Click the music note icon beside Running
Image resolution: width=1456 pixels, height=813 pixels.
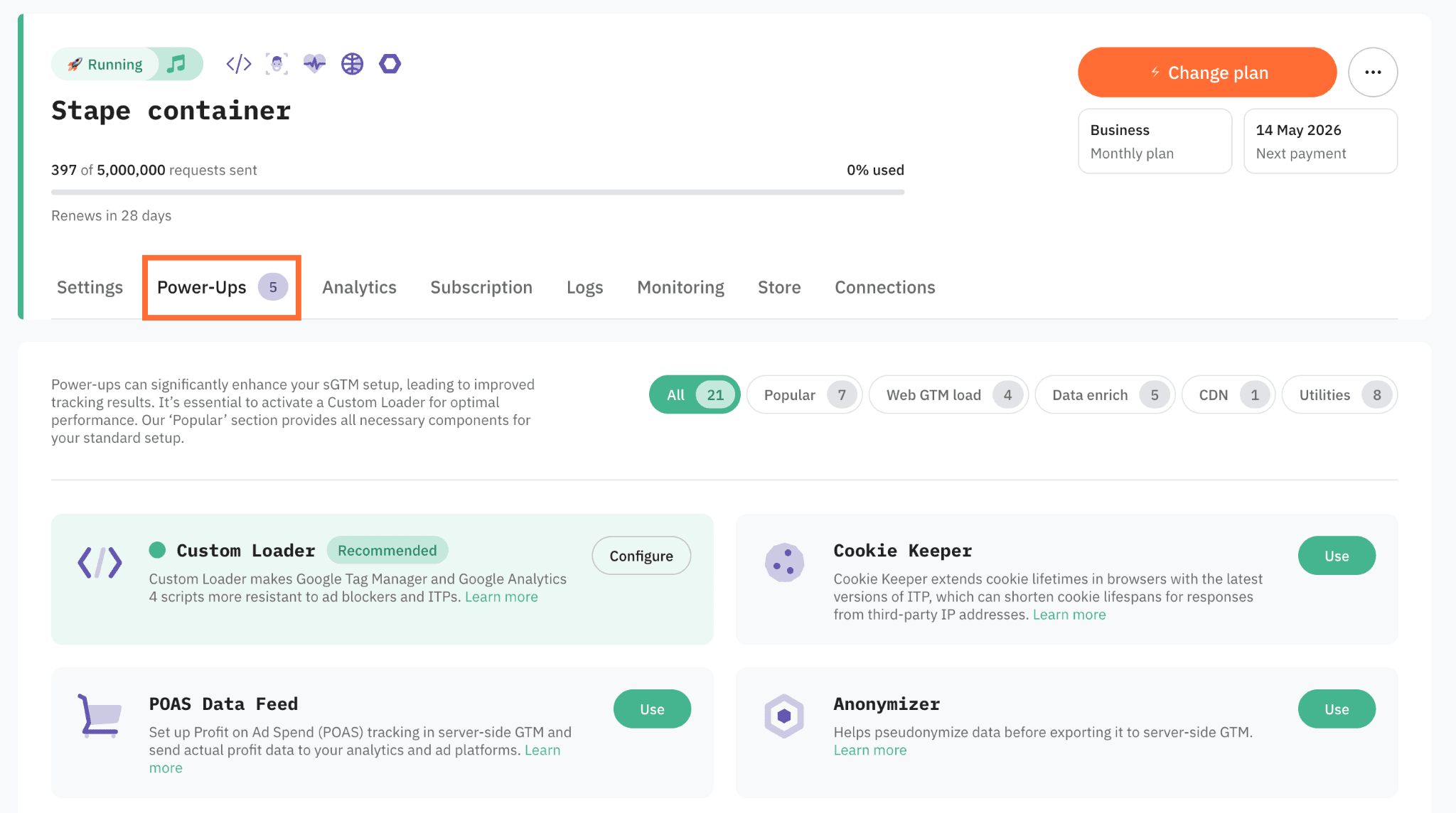(x=176, y=64)
